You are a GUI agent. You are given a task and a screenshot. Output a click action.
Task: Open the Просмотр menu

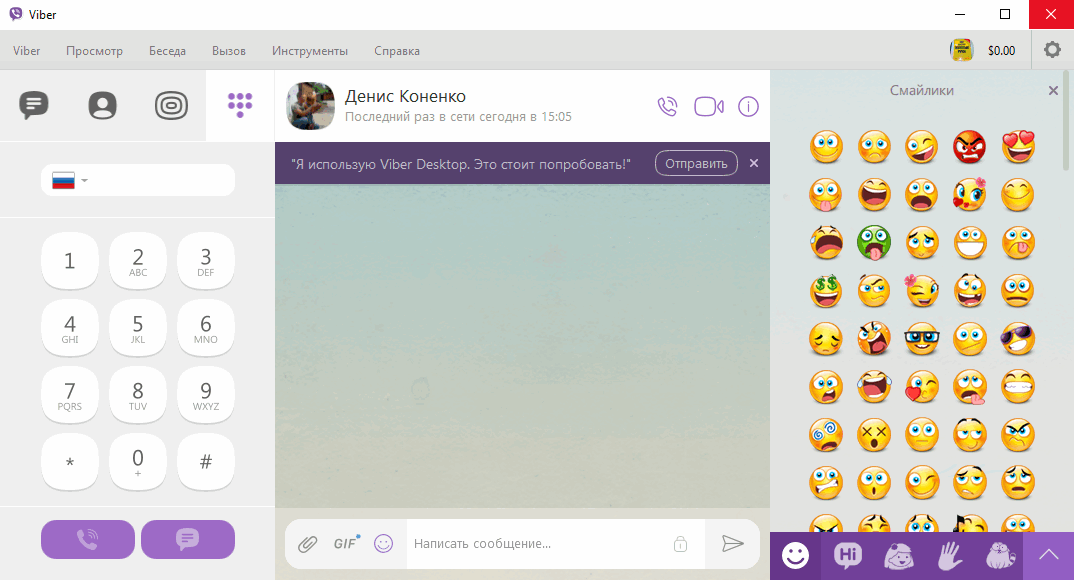95,51
